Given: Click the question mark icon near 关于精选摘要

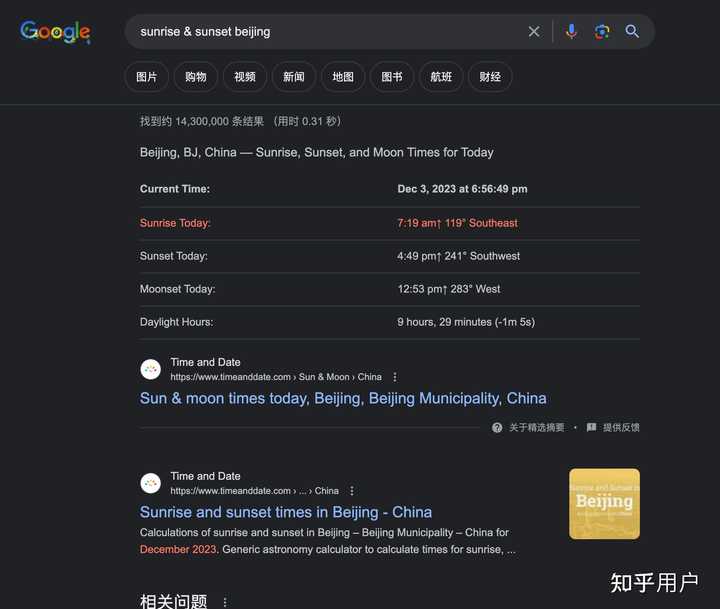Looking at the screenshot, I should click(x=497, y=428).
